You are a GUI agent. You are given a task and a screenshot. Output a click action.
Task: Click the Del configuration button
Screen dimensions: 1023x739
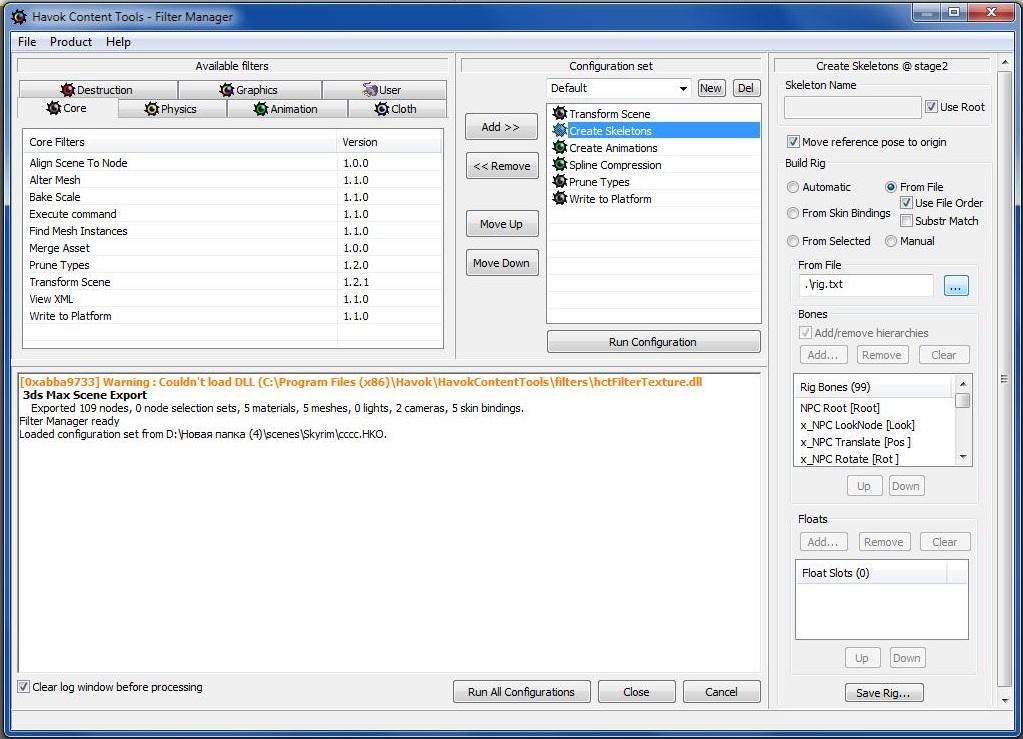click(x=746, y=88)
